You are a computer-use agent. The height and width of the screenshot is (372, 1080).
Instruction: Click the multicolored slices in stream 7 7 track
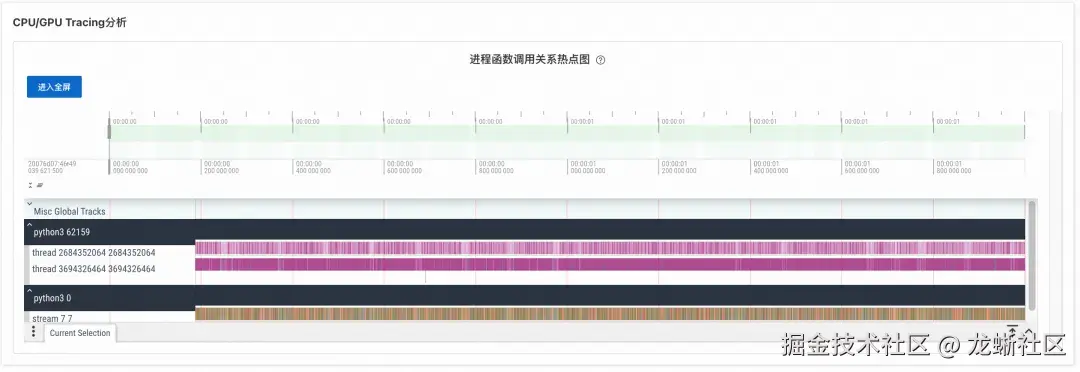pyautogui.click(x=610, y=314)
